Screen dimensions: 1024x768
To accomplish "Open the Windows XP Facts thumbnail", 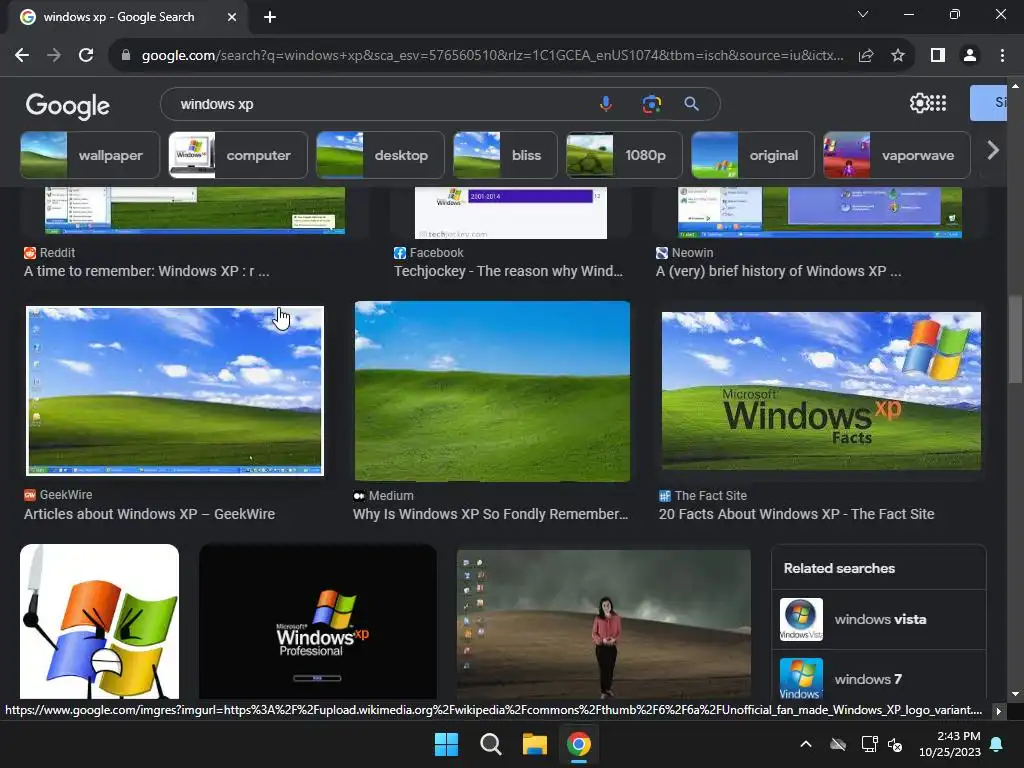I will pyautogui.click(x=821, y=391).
